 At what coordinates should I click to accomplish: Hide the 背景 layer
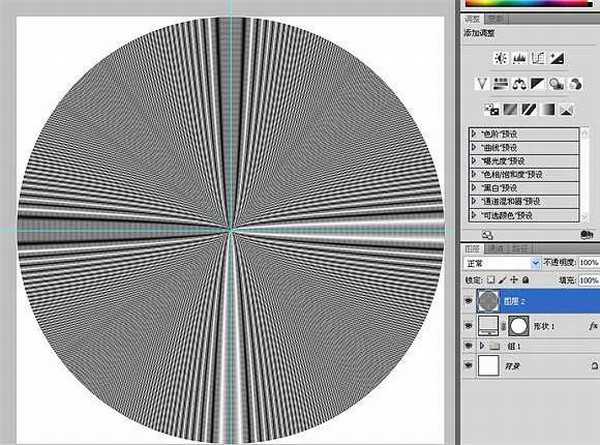pos(470,367)
